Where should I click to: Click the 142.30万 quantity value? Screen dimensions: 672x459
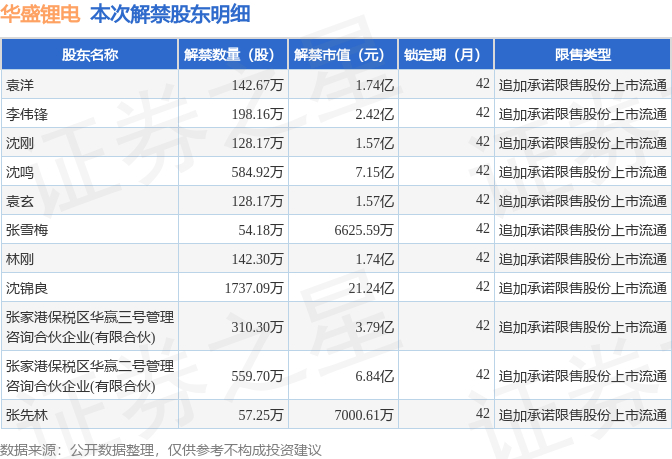(257, 259)
